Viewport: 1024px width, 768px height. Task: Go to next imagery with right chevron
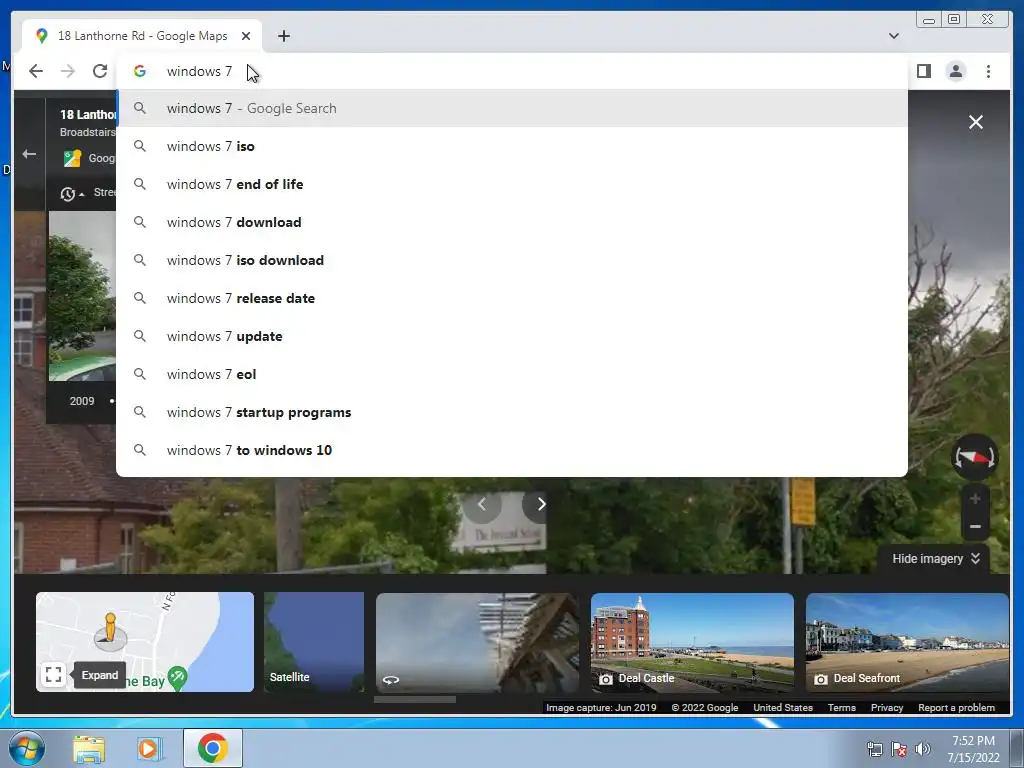[540, 504]
